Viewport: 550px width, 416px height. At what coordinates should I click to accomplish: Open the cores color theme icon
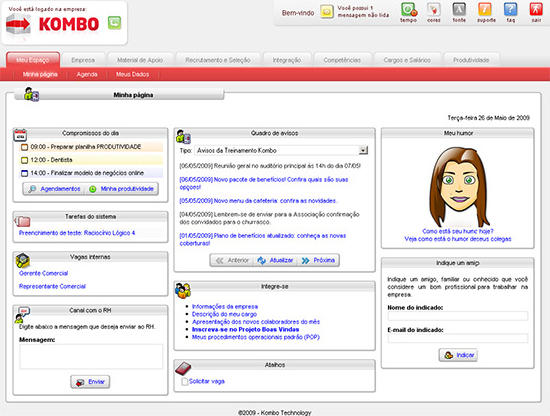point(434,9)
